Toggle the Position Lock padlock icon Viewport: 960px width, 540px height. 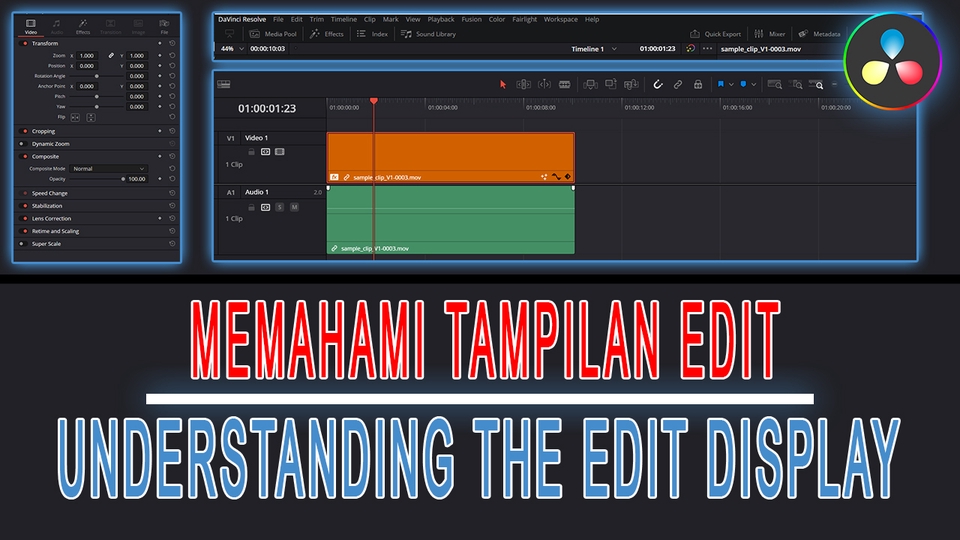pyautogui.click(x=698, y=84)
